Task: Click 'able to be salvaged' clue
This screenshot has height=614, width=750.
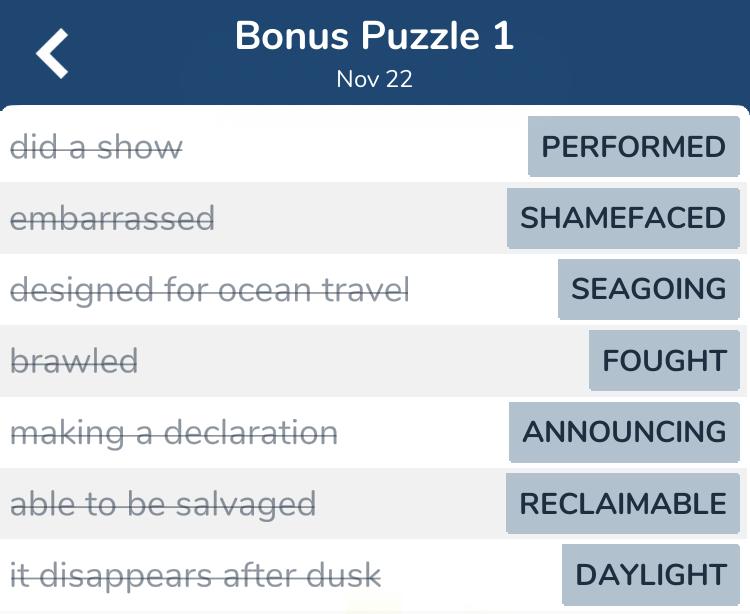Action: click(x=163, y=504)
